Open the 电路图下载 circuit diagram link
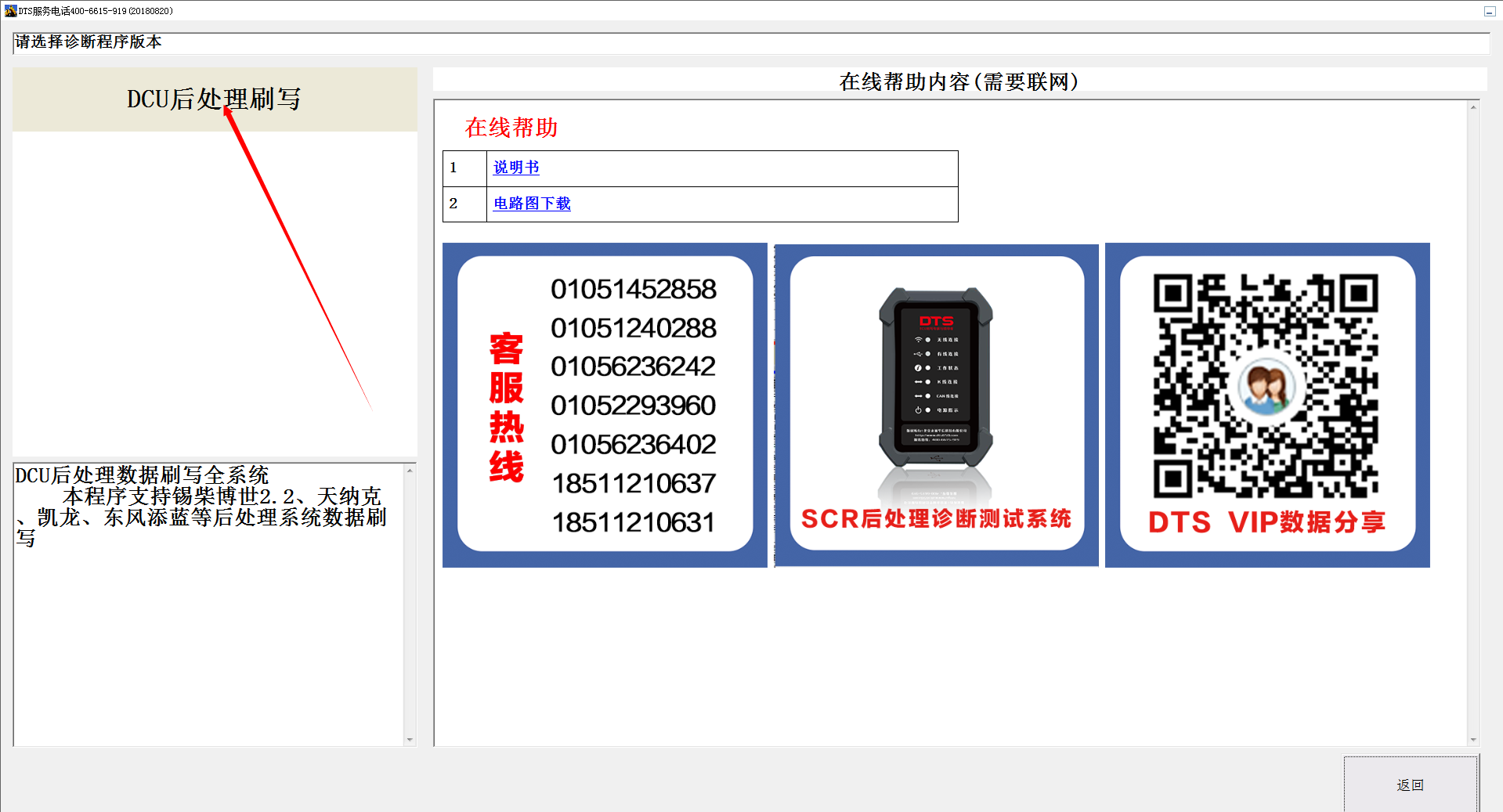This screenshot has height=812, width=1503. pyautogui.click(x=532, y=203)
